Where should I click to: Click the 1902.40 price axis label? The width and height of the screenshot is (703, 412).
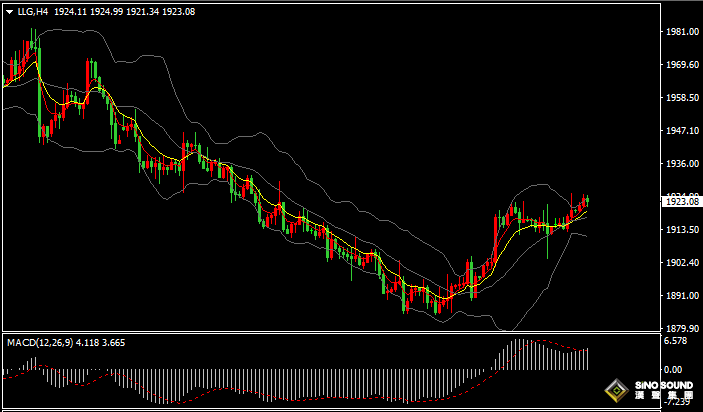[x=680, y=263]
